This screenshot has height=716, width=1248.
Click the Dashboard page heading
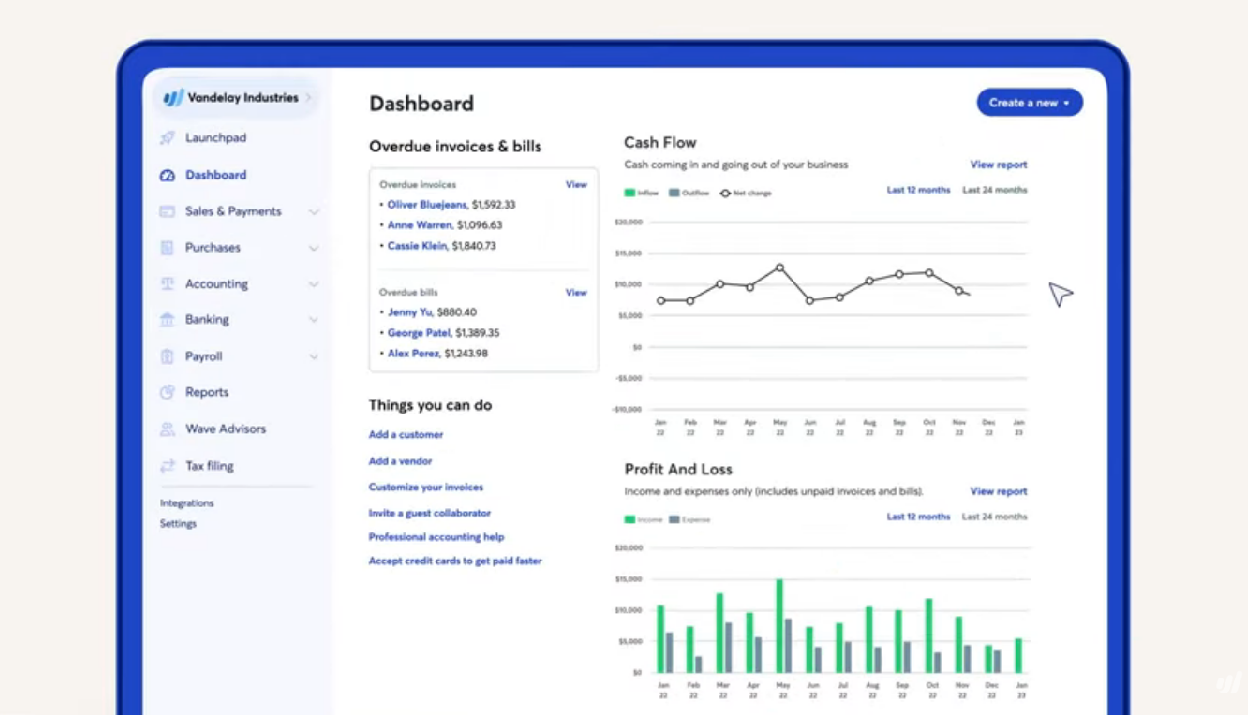[x=421, y=103]
